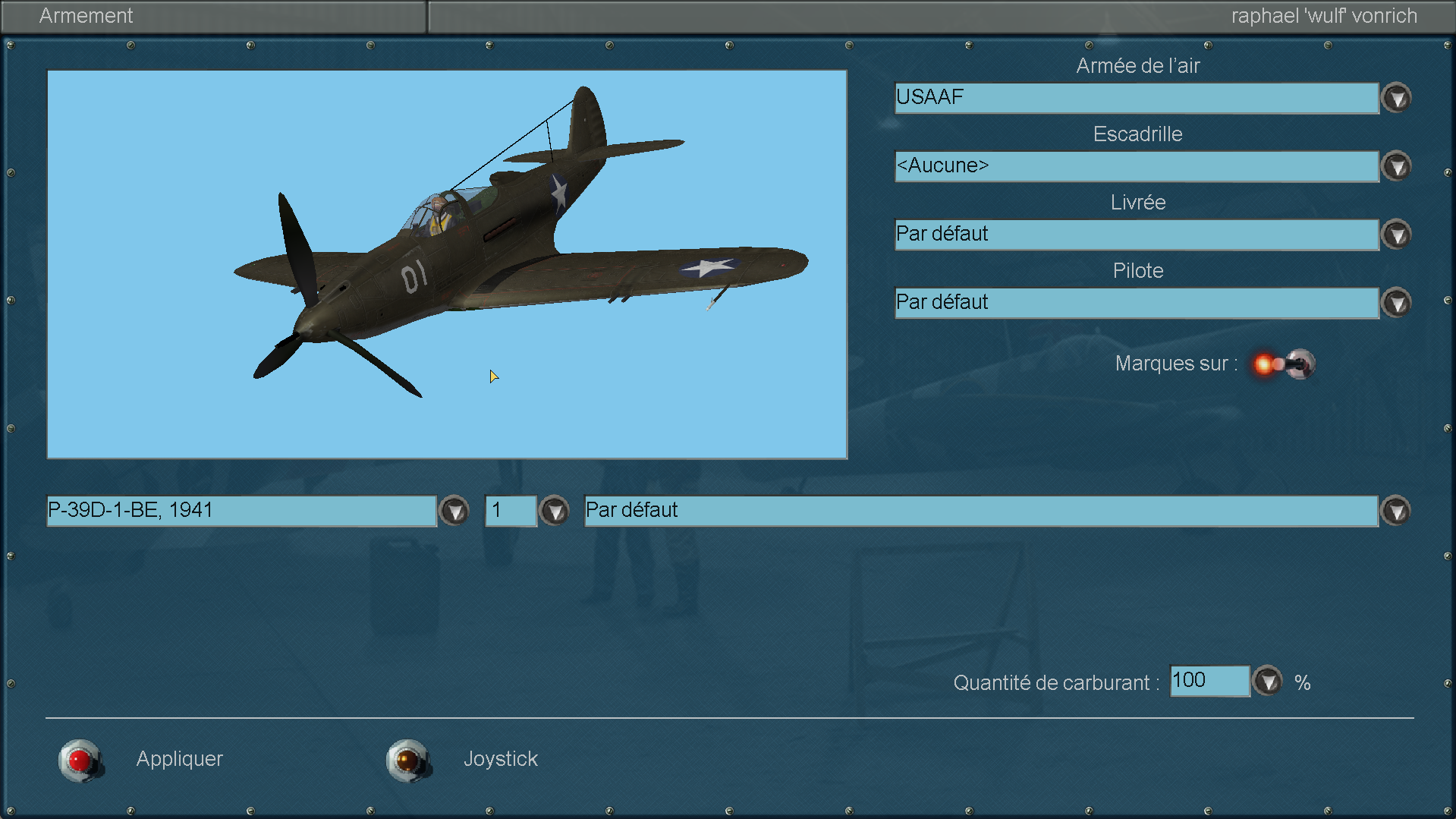Click the Armée de l'air heading
The image size is (1456, 819).
tap(1138, 66)
